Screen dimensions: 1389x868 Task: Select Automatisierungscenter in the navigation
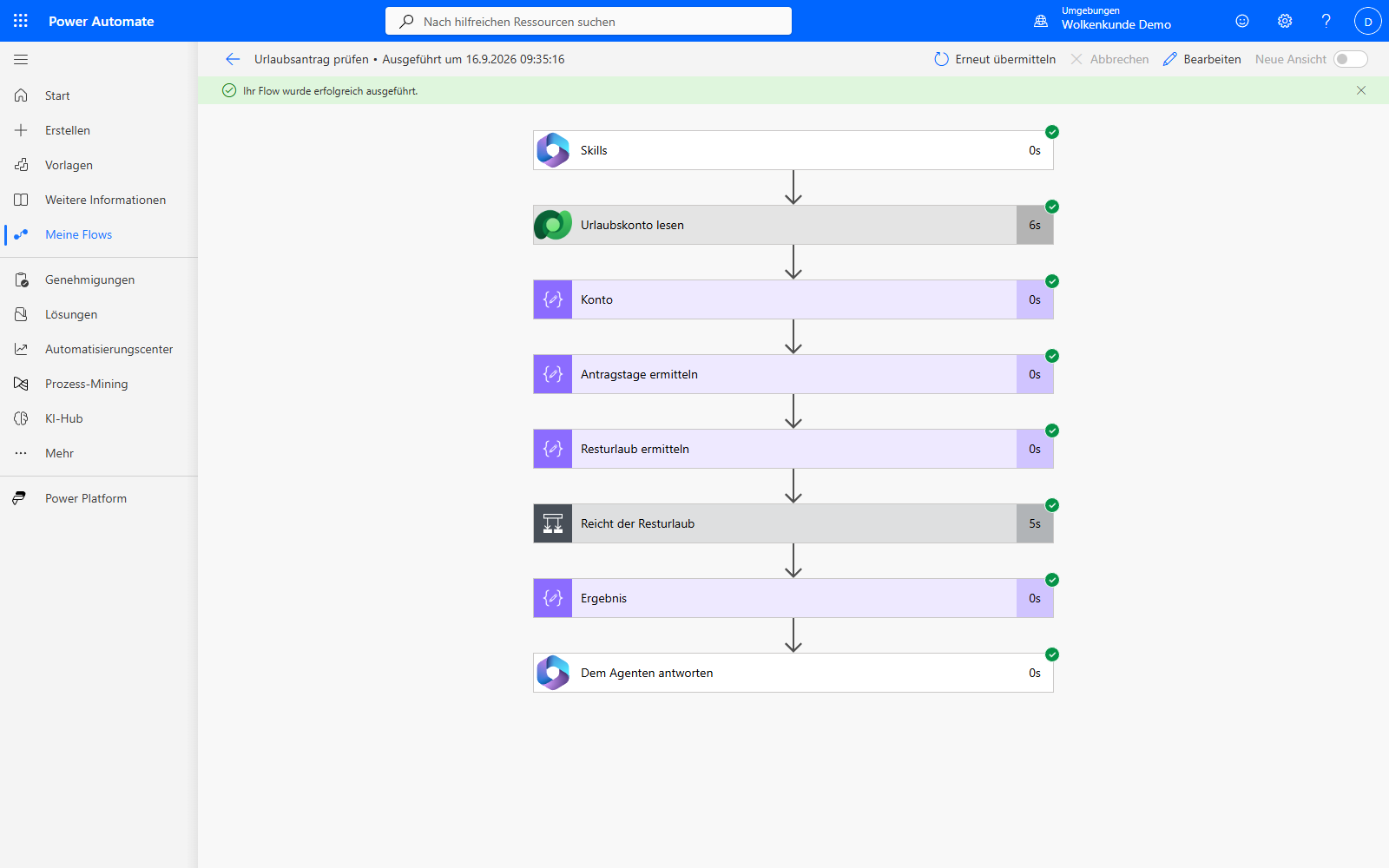(99, 349)
